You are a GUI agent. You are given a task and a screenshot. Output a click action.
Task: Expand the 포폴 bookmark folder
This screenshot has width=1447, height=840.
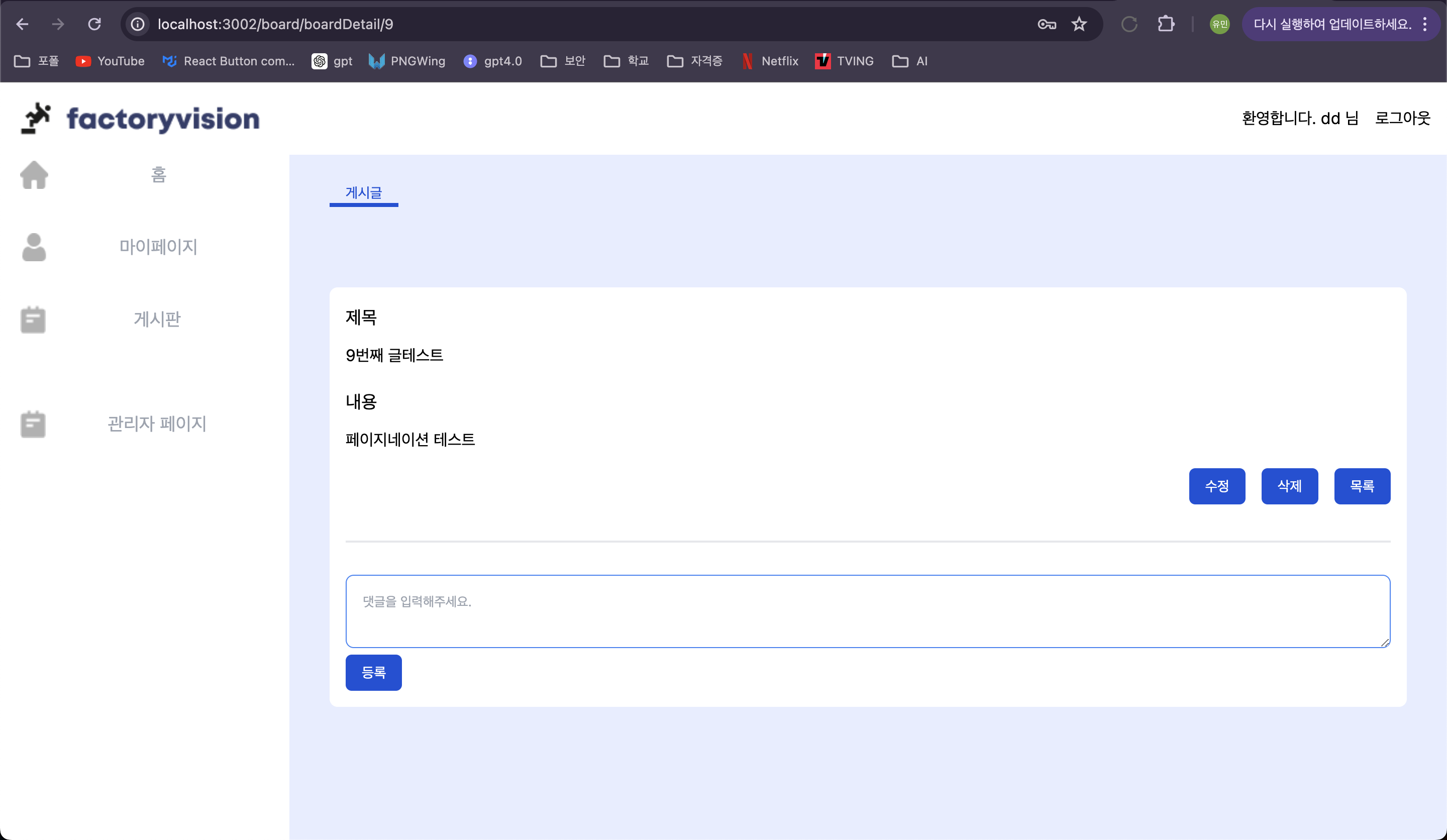pyautogui.click(x=37, y=61)
